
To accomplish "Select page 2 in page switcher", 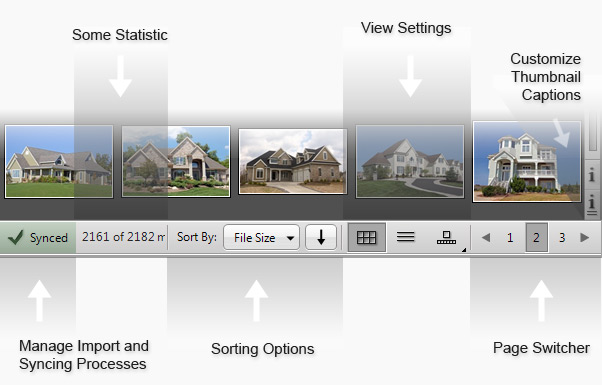I will pos(536,238).
